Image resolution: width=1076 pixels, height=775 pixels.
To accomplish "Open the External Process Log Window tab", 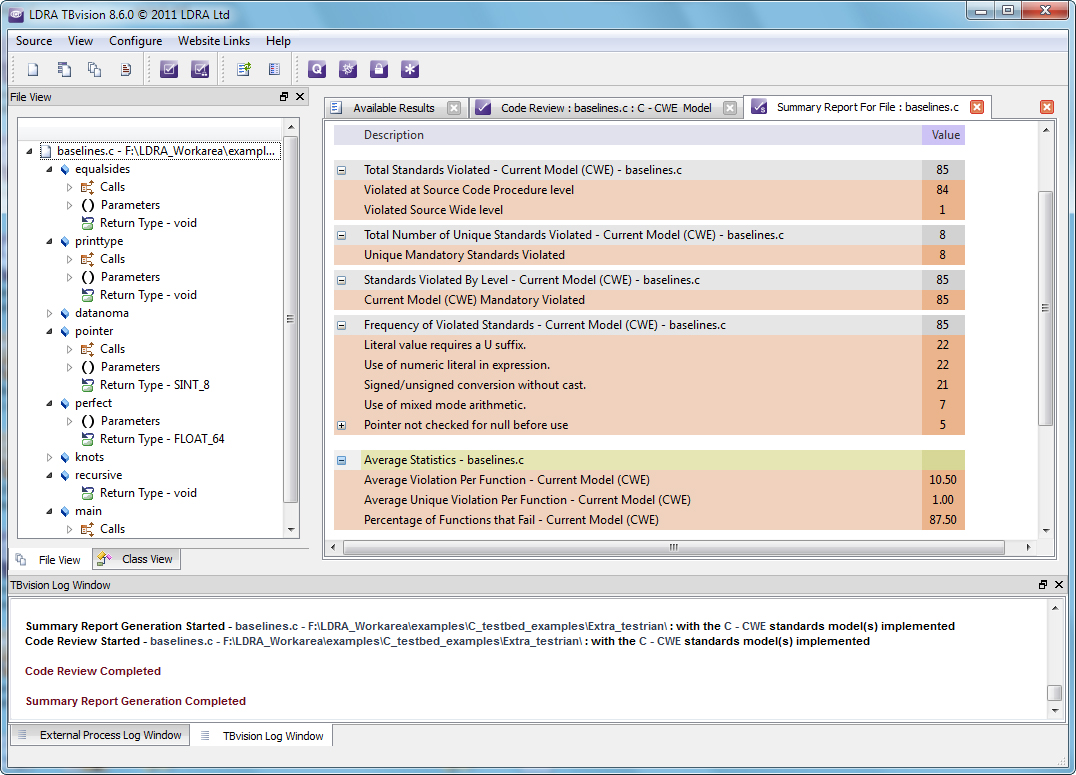I will 100,735.
